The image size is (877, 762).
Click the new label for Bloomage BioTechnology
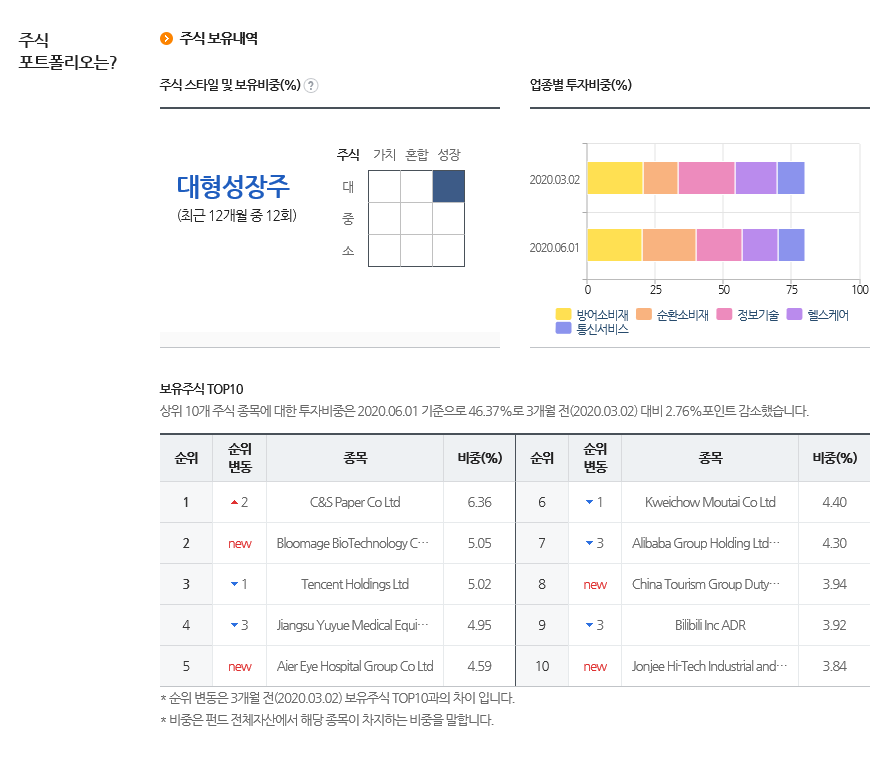pyautogui.click(x=240, y=544)
